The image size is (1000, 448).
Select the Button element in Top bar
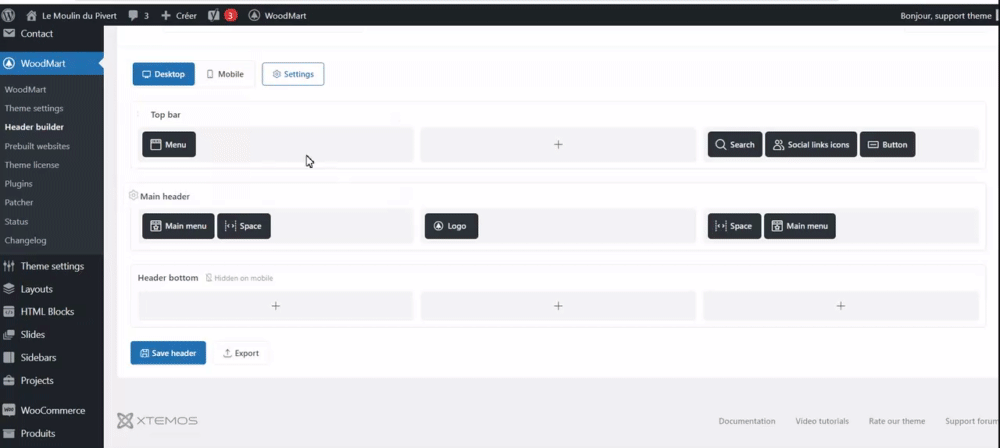888,145
